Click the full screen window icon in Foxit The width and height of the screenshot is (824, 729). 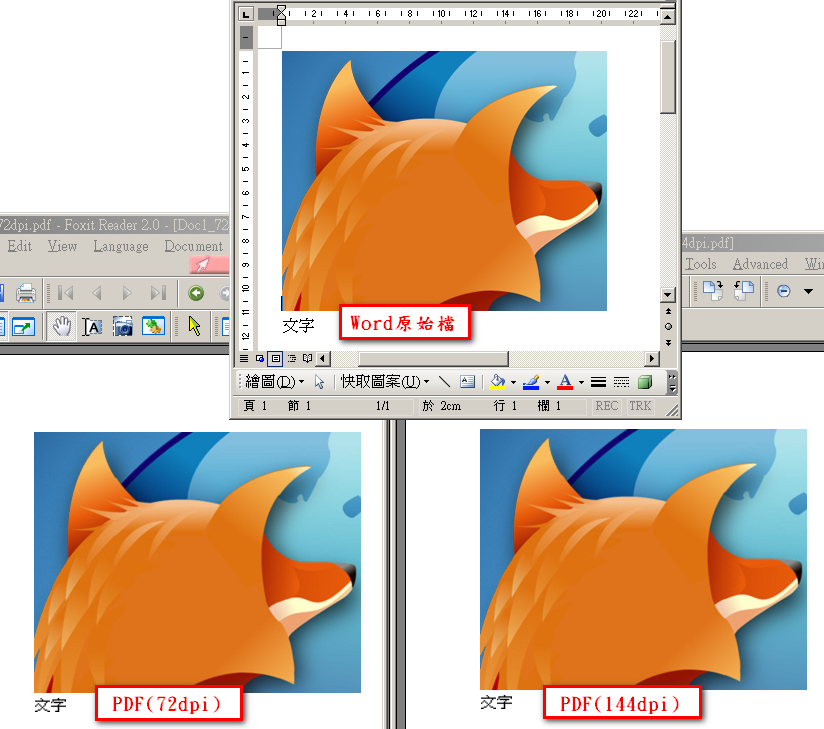coord(23,327)
